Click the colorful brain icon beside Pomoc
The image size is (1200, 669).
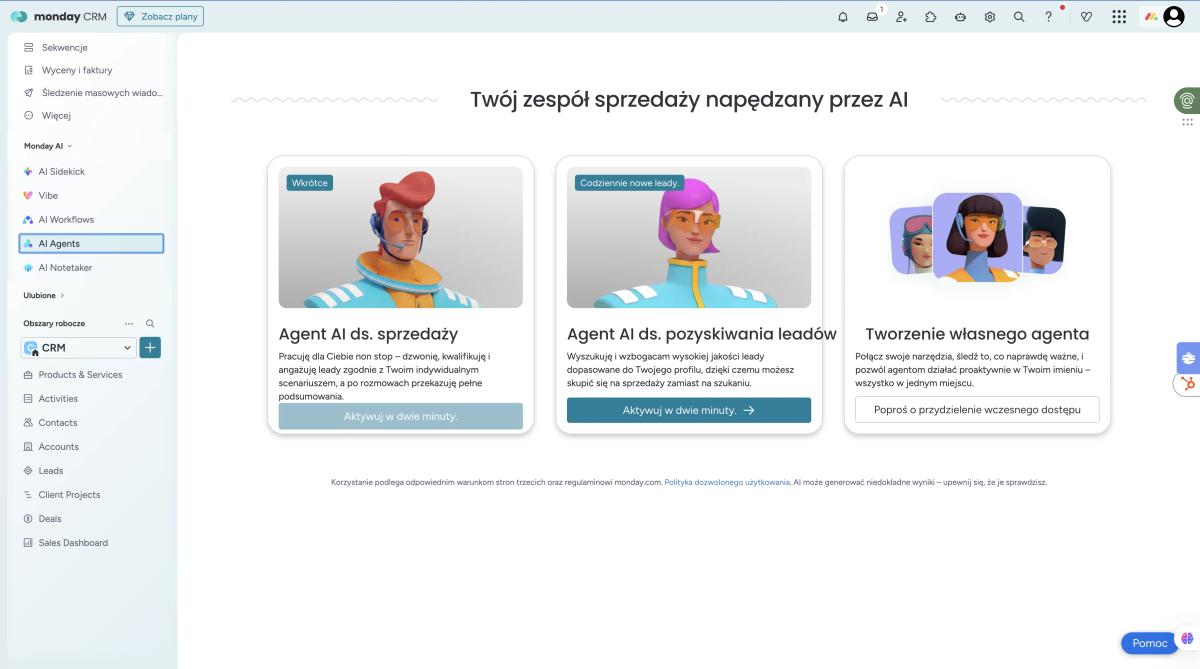1187,638
